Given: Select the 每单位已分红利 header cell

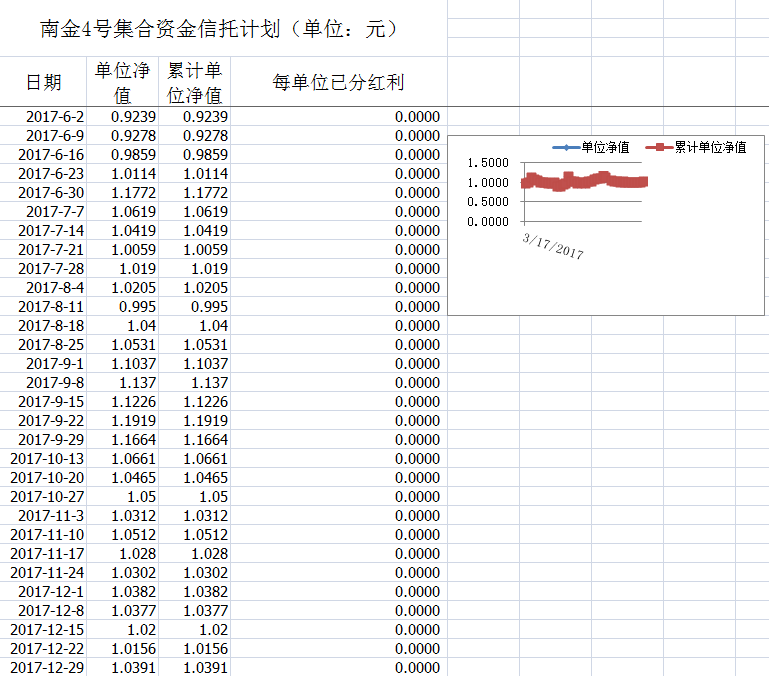Looking at the screenshot, I should (x=338, y=82).
